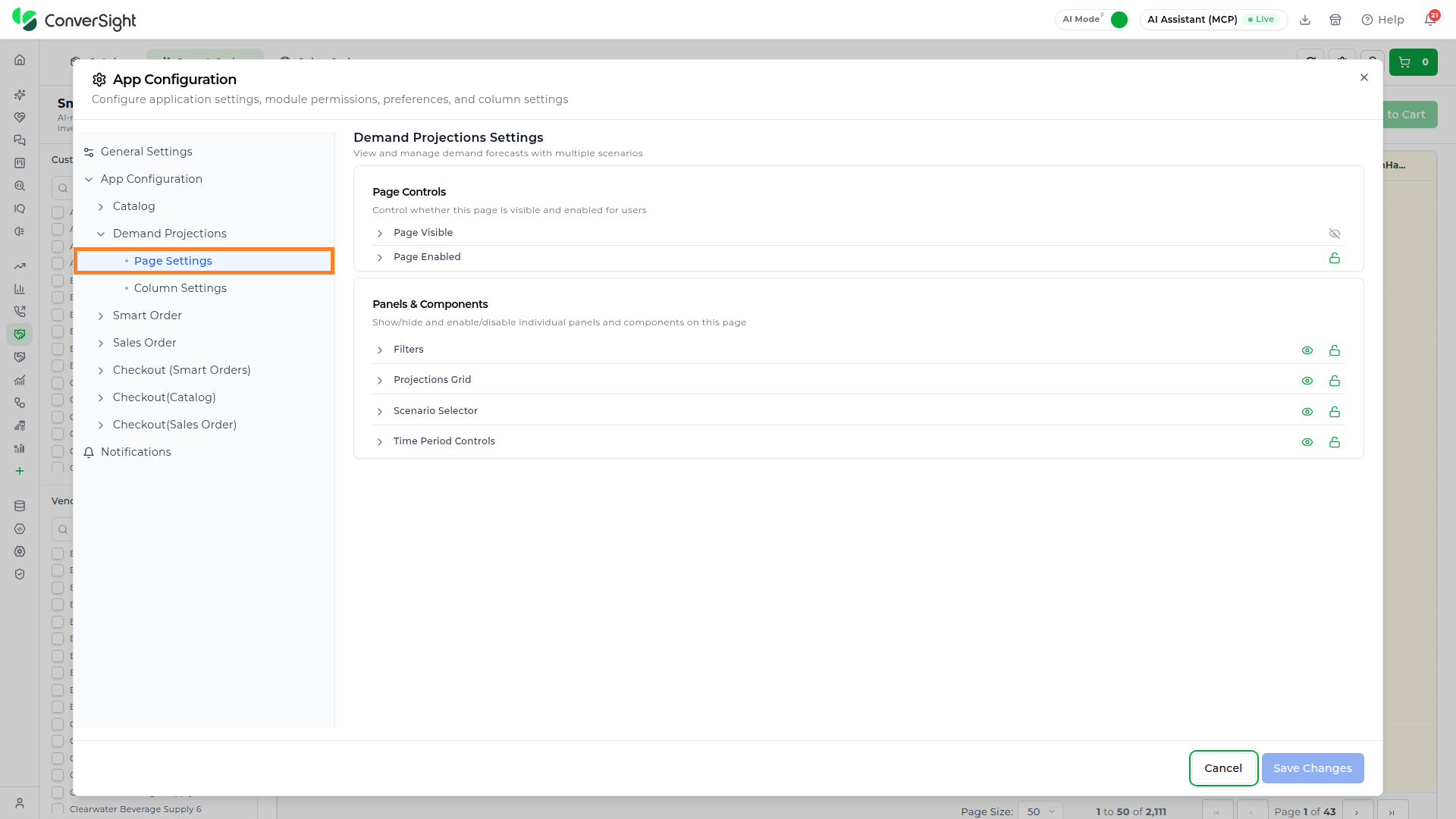
Task: Expand the Catalog tree node
Action: pyautogui.click(x=101, y=207)
